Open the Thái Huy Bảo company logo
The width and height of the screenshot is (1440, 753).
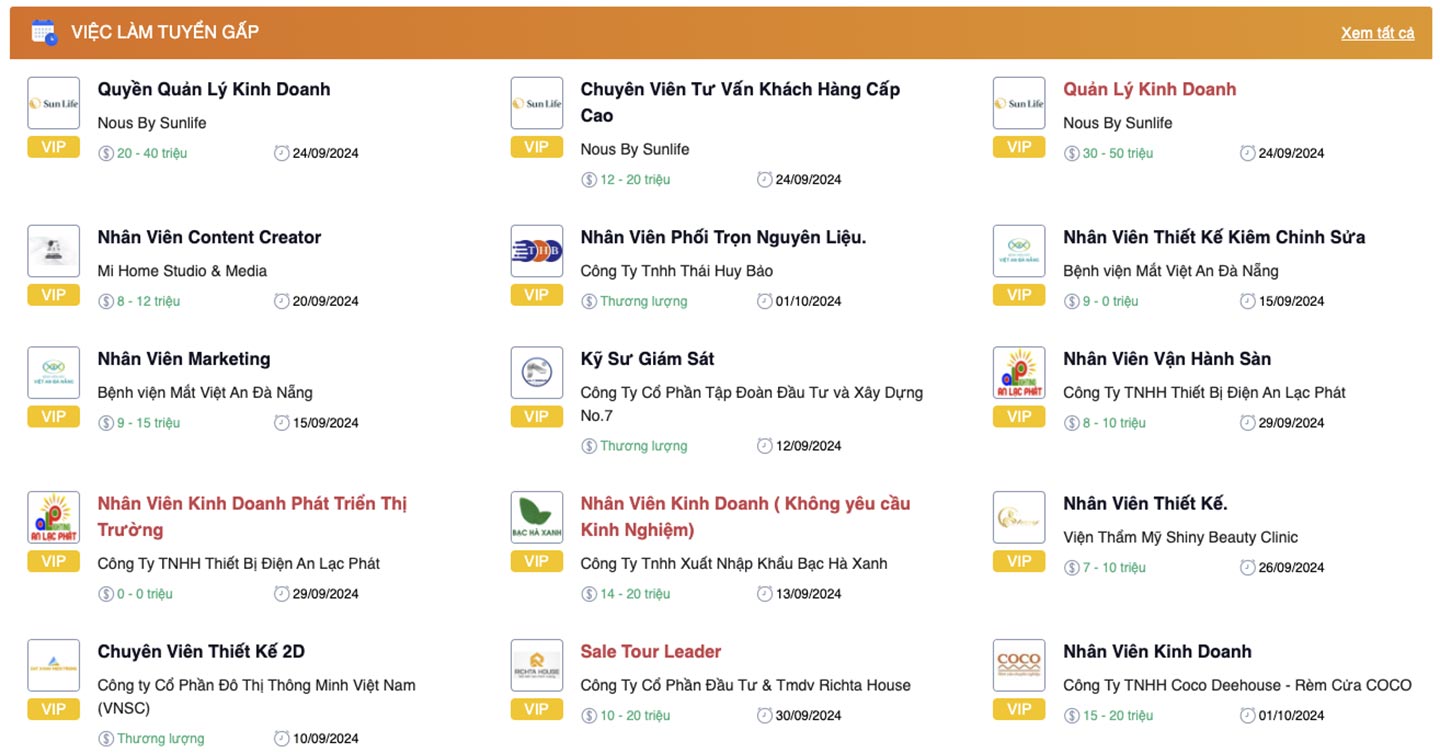tap(536, 251)
